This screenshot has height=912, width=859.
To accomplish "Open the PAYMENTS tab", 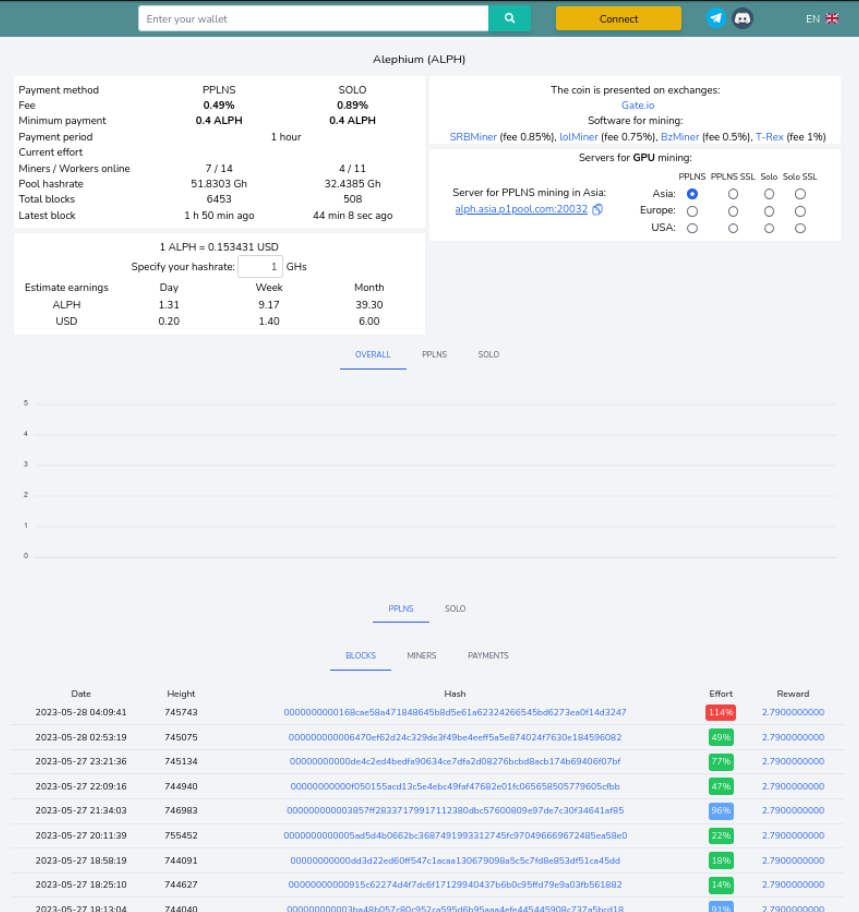I will (x=488, y=656).
